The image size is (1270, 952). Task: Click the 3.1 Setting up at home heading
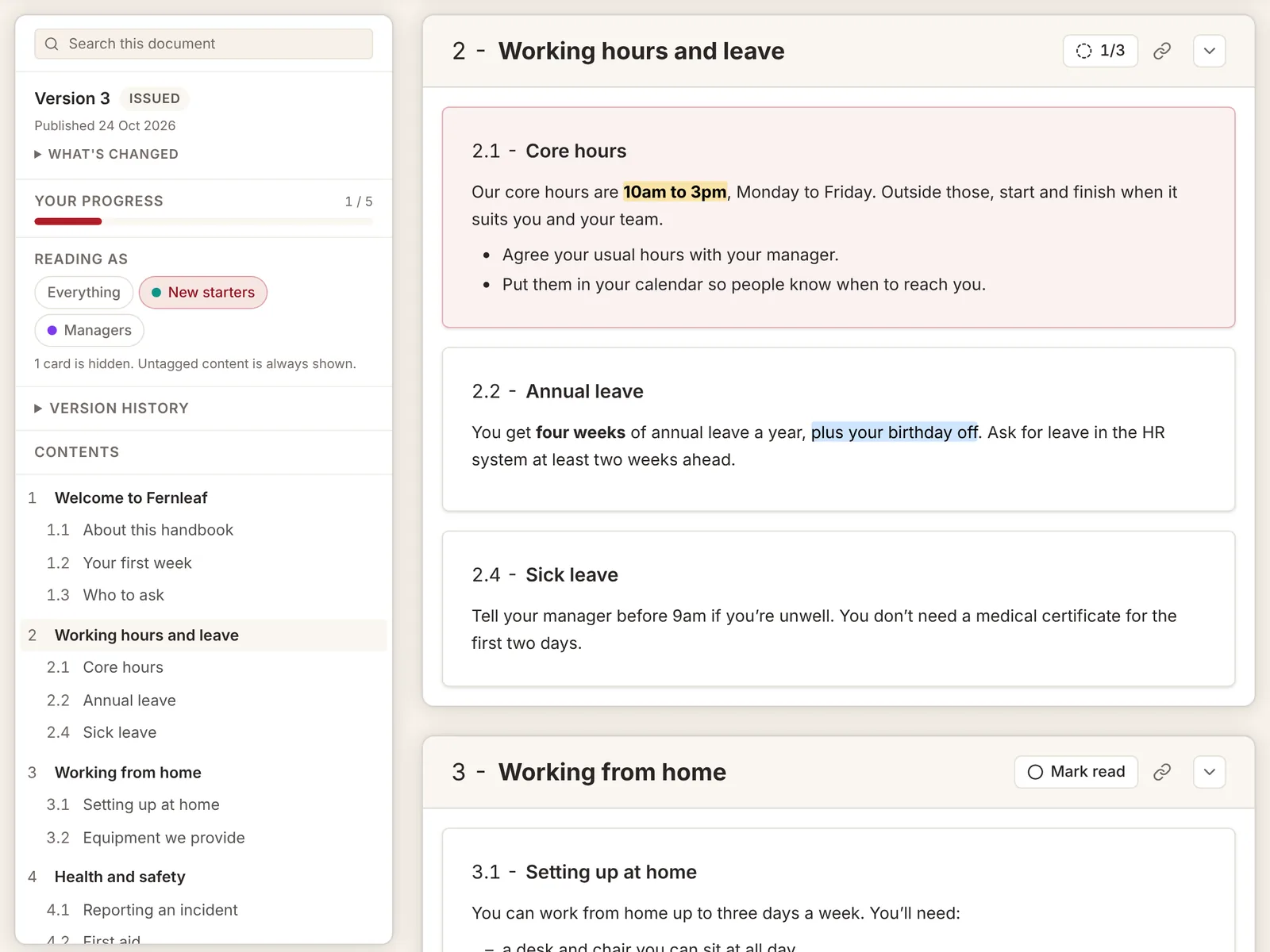pos(584,872)
